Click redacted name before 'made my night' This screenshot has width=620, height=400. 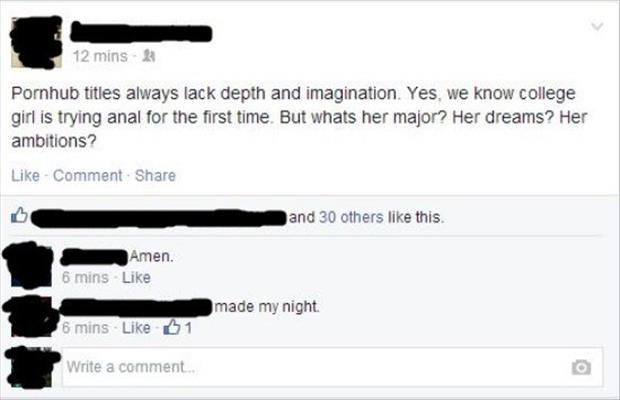click(x=135, y=307)
